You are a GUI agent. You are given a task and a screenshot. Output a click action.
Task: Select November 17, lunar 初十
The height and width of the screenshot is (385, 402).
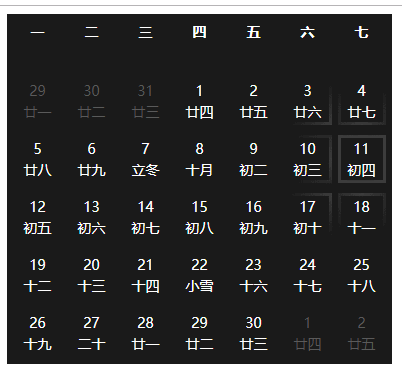[x=307, y=217]
